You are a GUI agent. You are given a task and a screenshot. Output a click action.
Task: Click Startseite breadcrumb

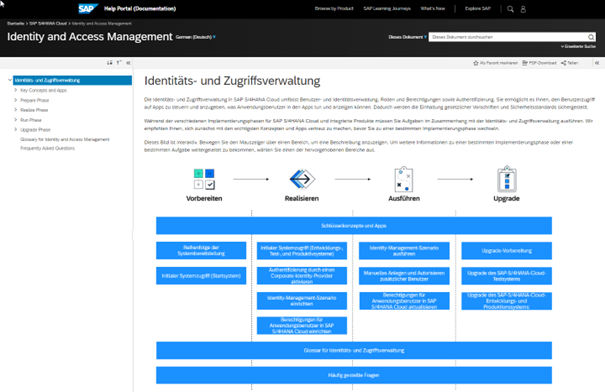(15, 24)
